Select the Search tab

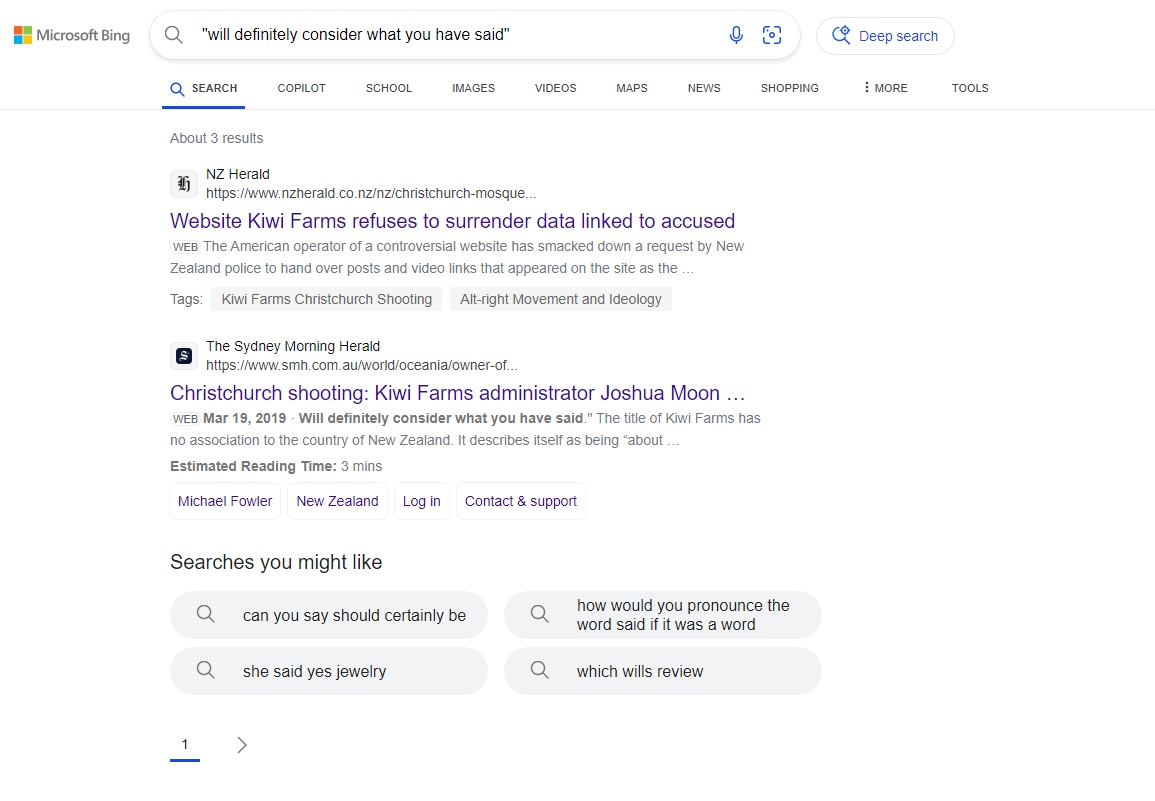tap(203, 88)
